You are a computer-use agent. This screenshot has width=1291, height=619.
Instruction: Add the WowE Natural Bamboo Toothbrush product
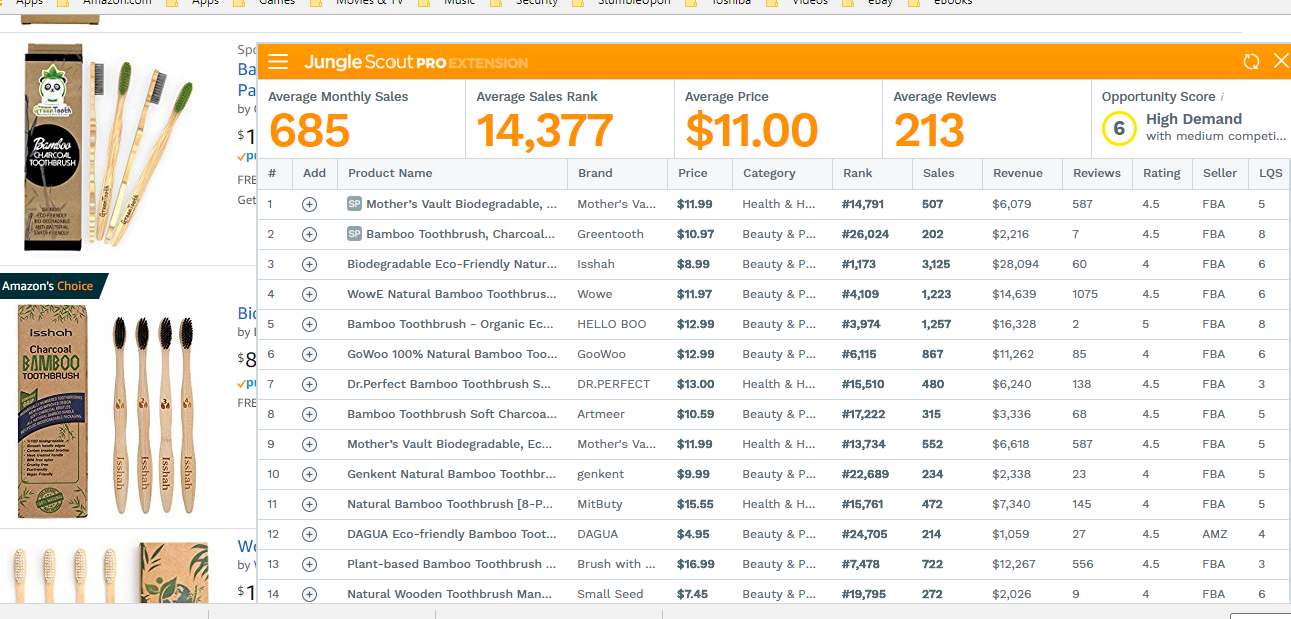pos(309,294)
